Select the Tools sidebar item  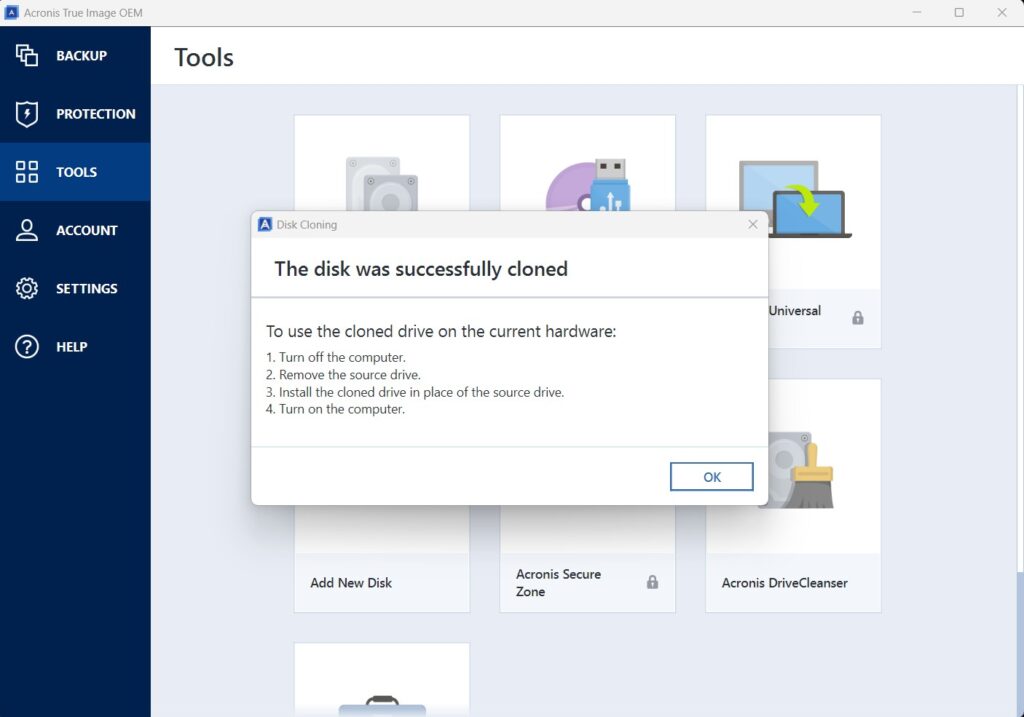76,172
